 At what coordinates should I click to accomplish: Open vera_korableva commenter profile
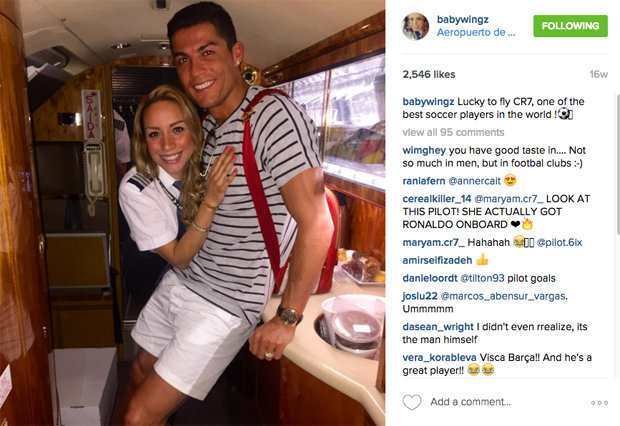(x=439, y=358)
